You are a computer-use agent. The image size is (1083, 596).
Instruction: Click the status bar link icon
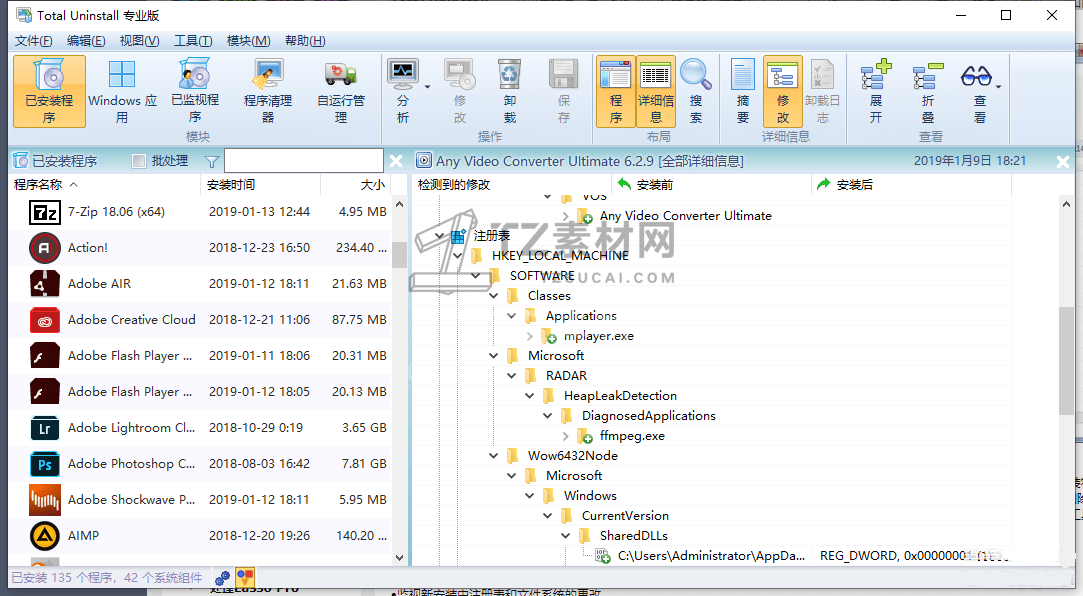(x=222, y=577)
